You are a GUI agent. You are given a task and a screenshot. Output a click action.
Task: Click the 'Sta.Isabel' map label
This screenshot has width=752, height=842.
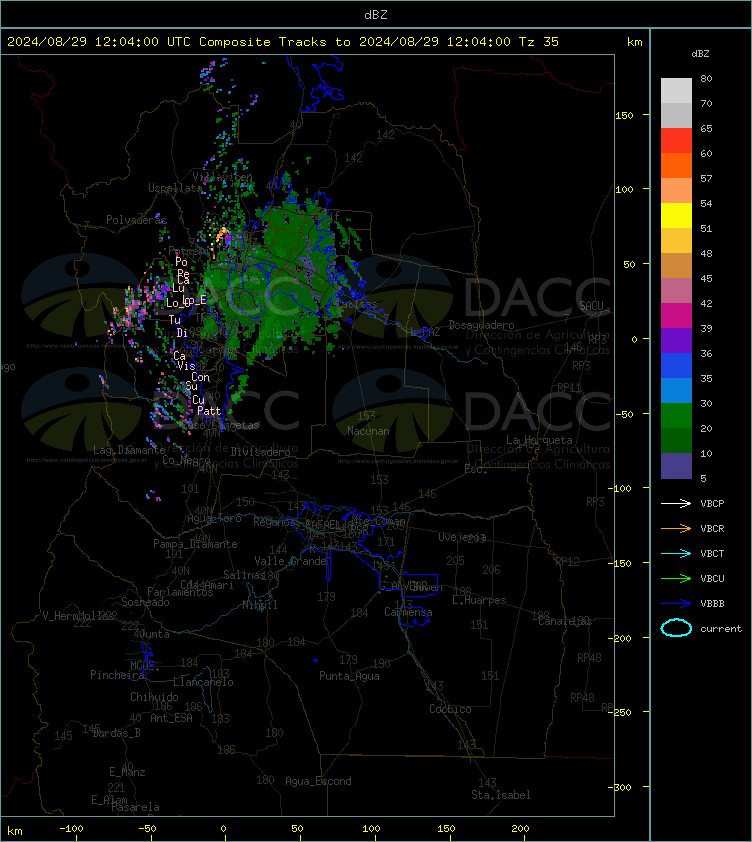(x=501, y=795)
